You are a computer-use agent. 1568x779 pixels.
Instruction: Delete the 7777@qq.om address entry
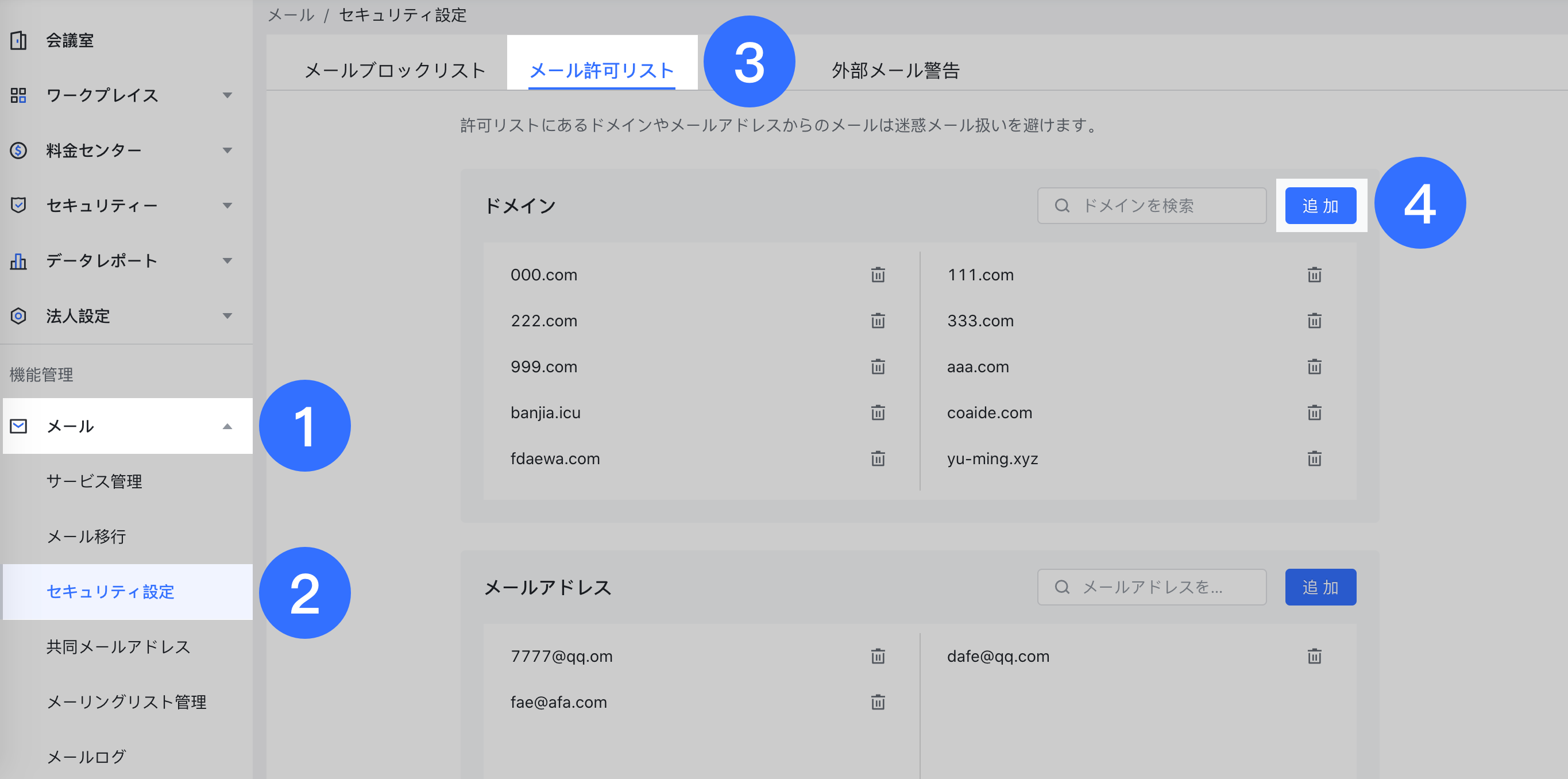point(878,656)
